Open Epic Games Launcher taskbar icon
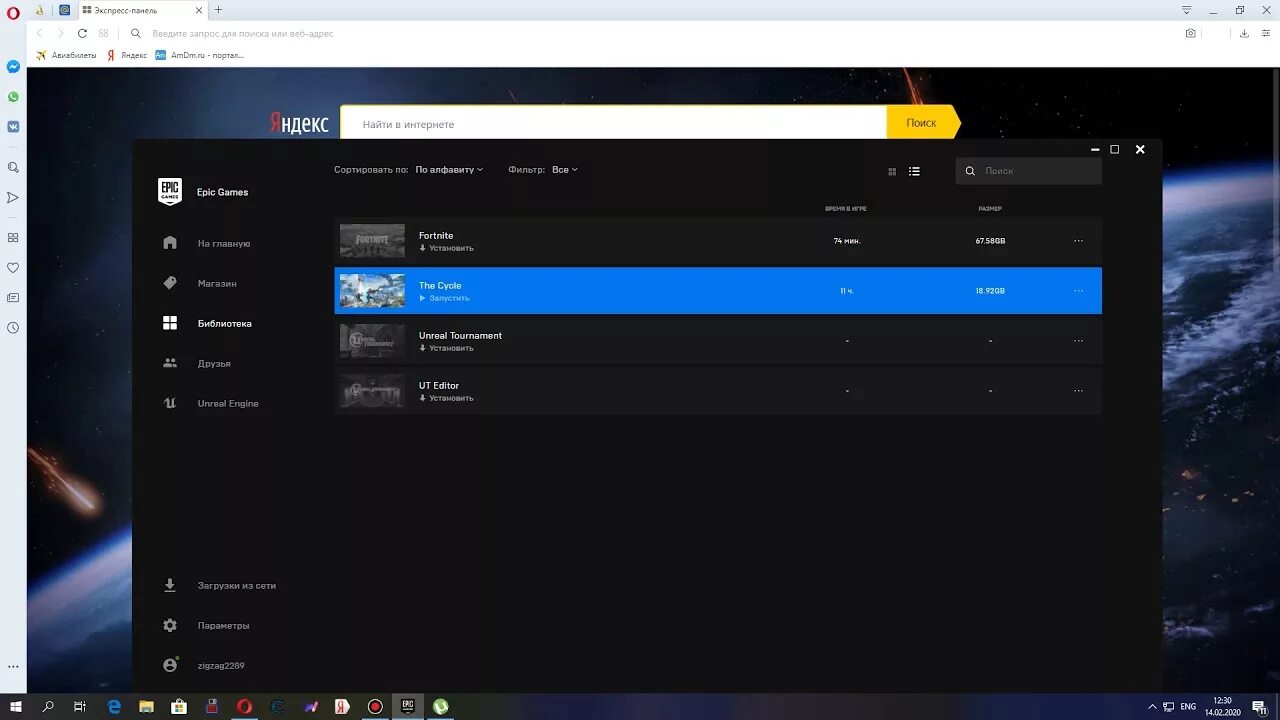 coord(407,706)
